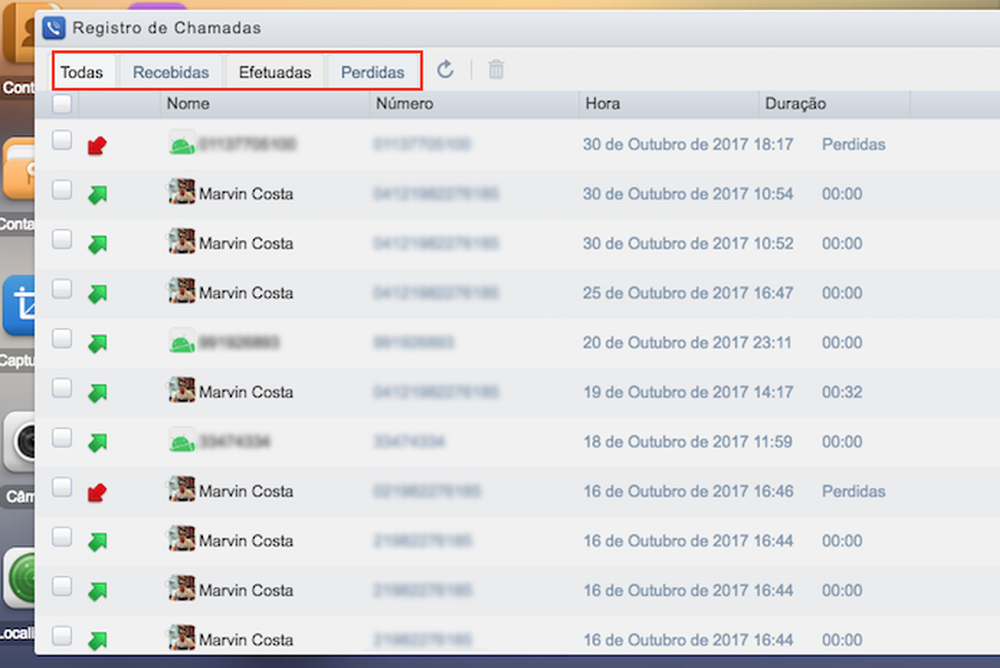Viewport: 1000px width, 668px height.
Task: Click Marvin Costa photo in 14:17 row
Action: click(182, 390)
